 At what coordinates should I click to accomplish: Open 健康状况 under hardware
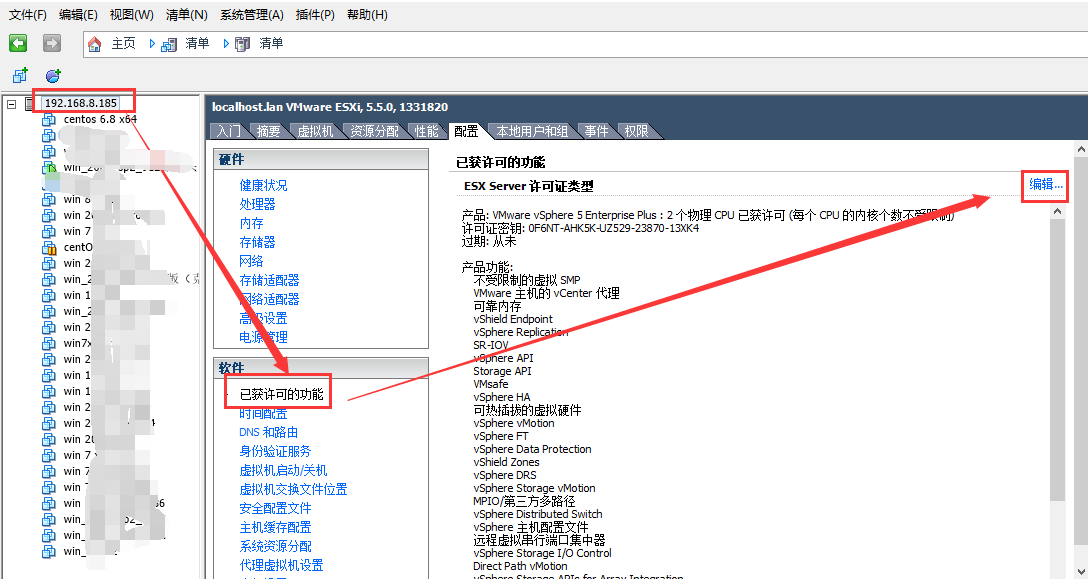[x=263, y=185]
